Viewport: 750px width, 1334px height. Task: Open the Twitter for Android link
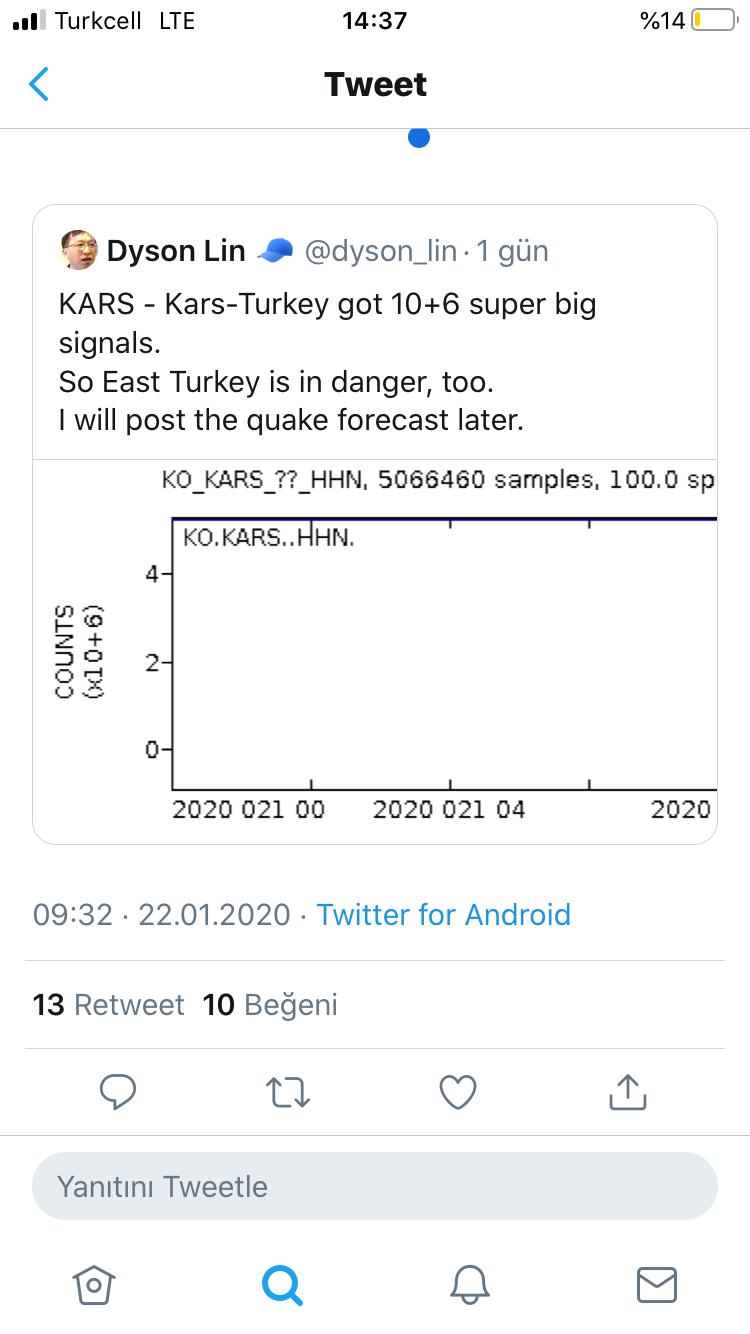444,914
